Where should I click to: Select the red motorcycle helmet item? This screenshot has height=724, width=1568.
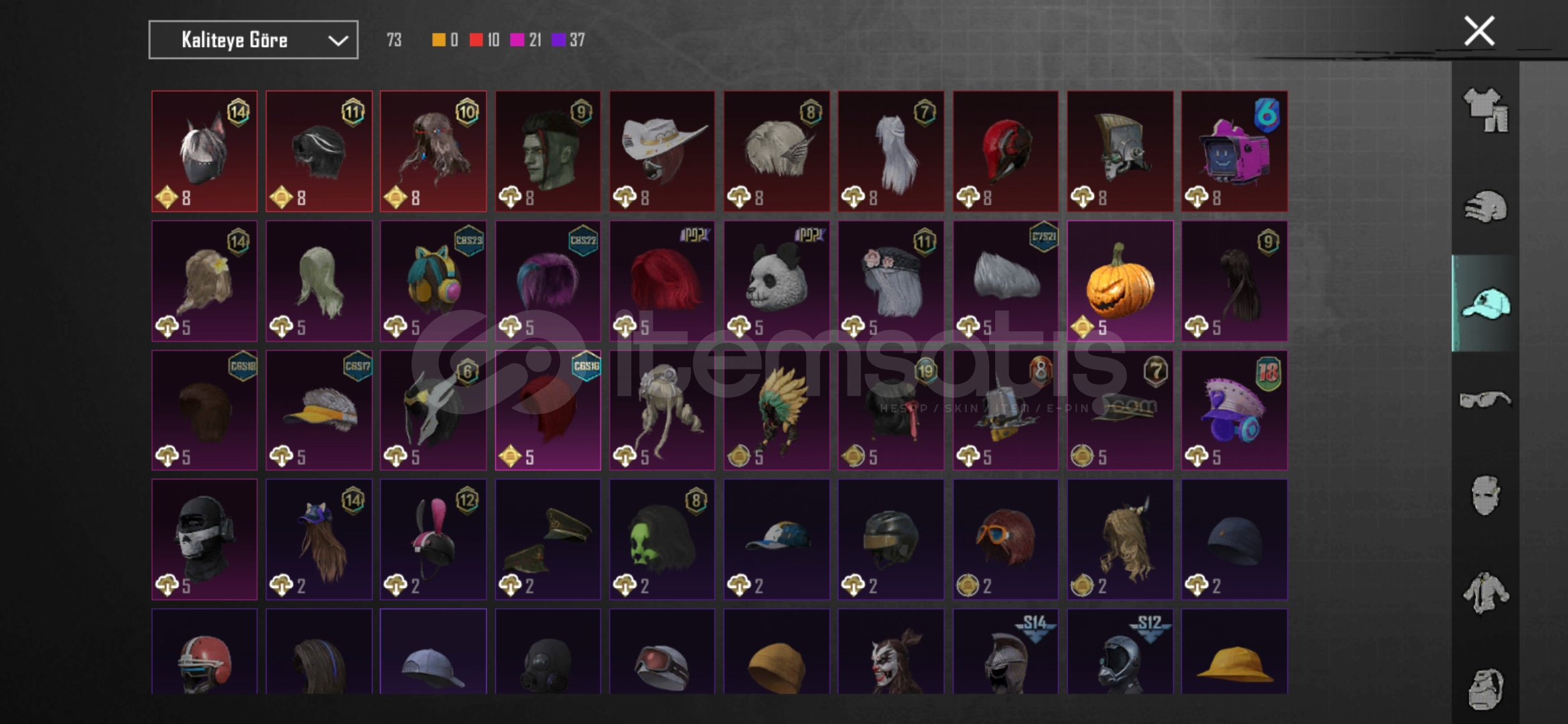click(x=1005, y=152)
